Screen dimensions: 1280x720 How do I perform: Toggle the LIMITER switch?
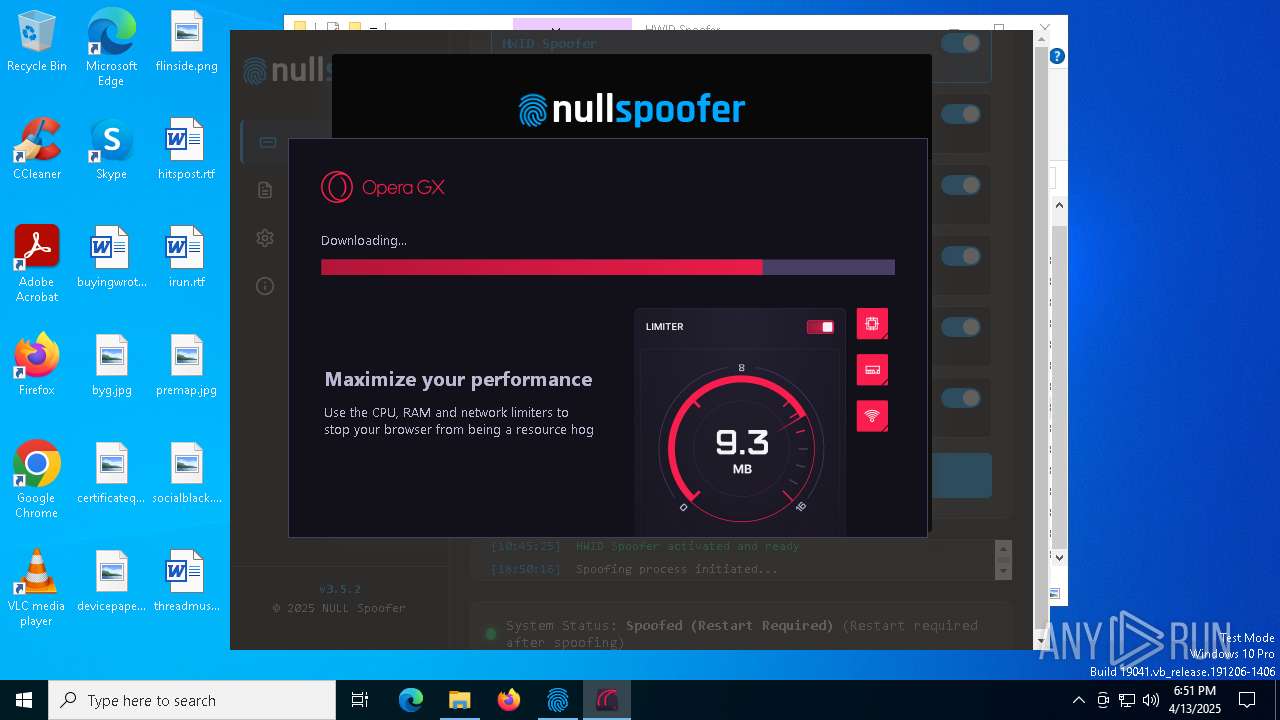point(820,327)
